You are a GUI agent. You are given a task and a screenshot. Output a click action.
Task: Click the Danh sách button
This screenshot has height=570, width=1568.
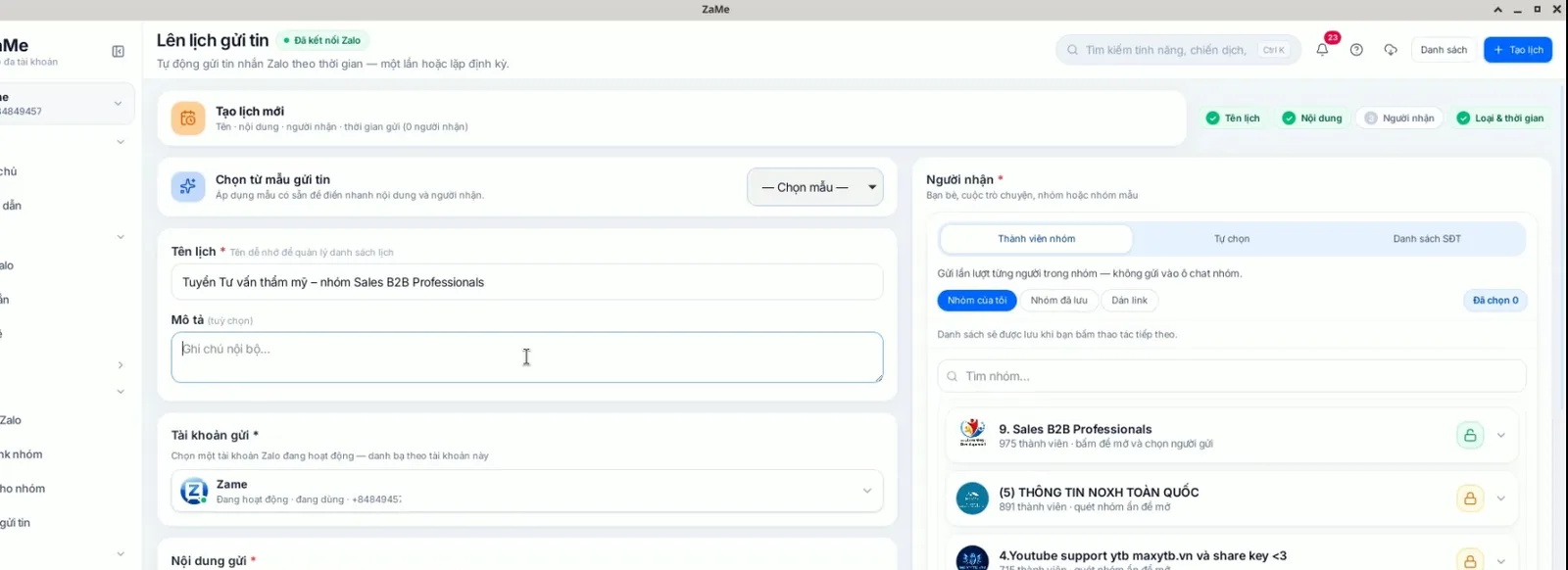pyautogui.click(x=1444, y=49)
